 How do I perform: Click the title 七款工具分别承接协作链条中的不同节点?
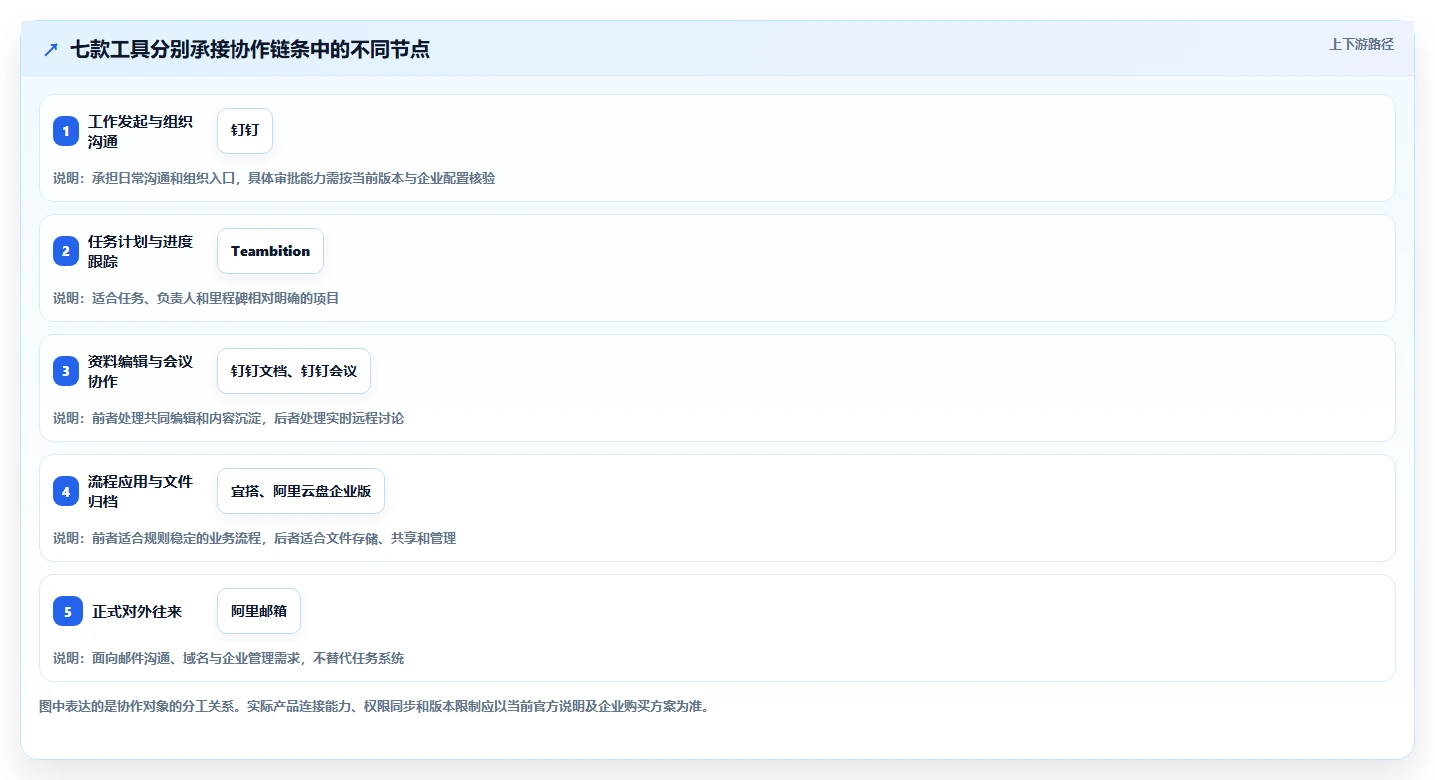point(250,49)
